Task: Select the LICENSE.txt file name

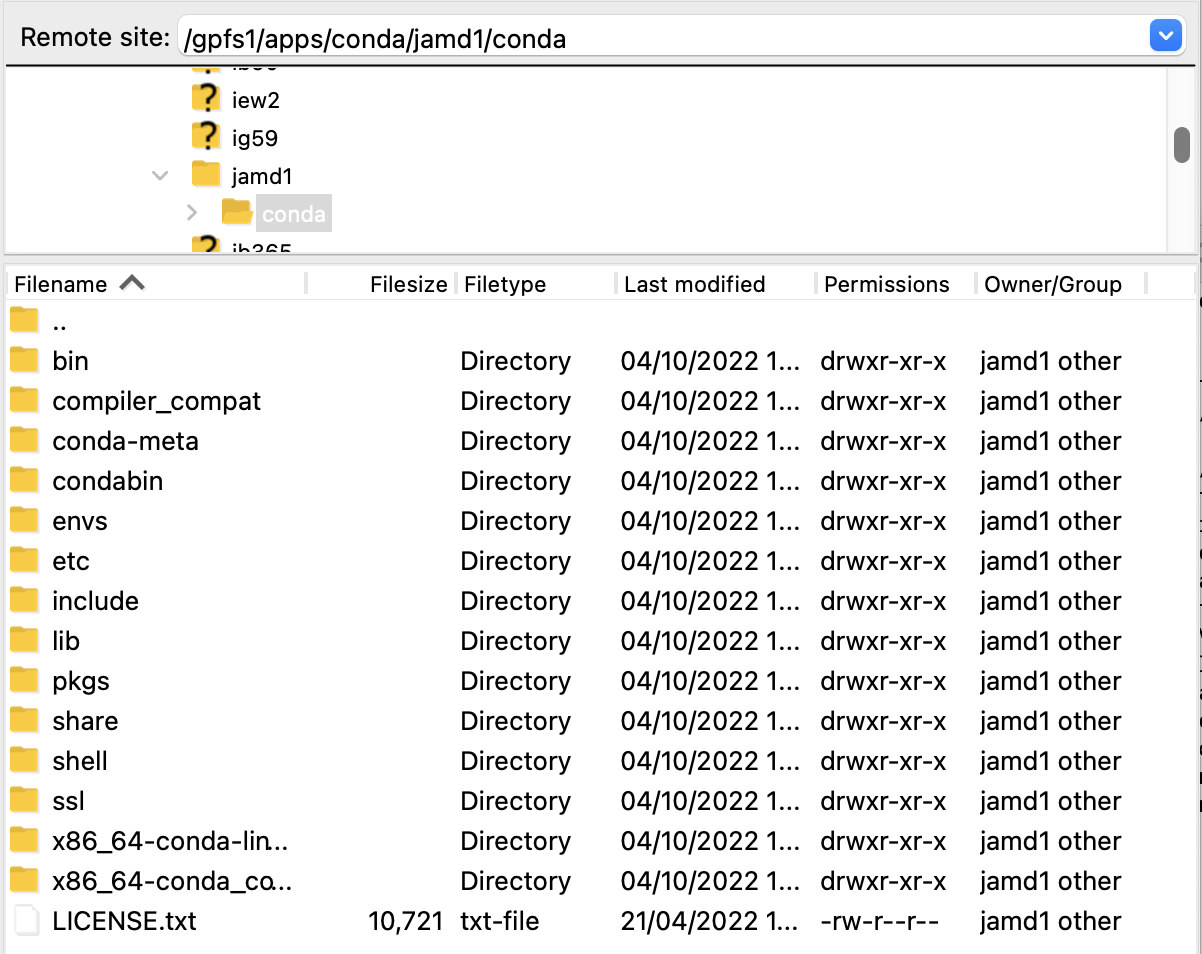Action: [124, 921]
